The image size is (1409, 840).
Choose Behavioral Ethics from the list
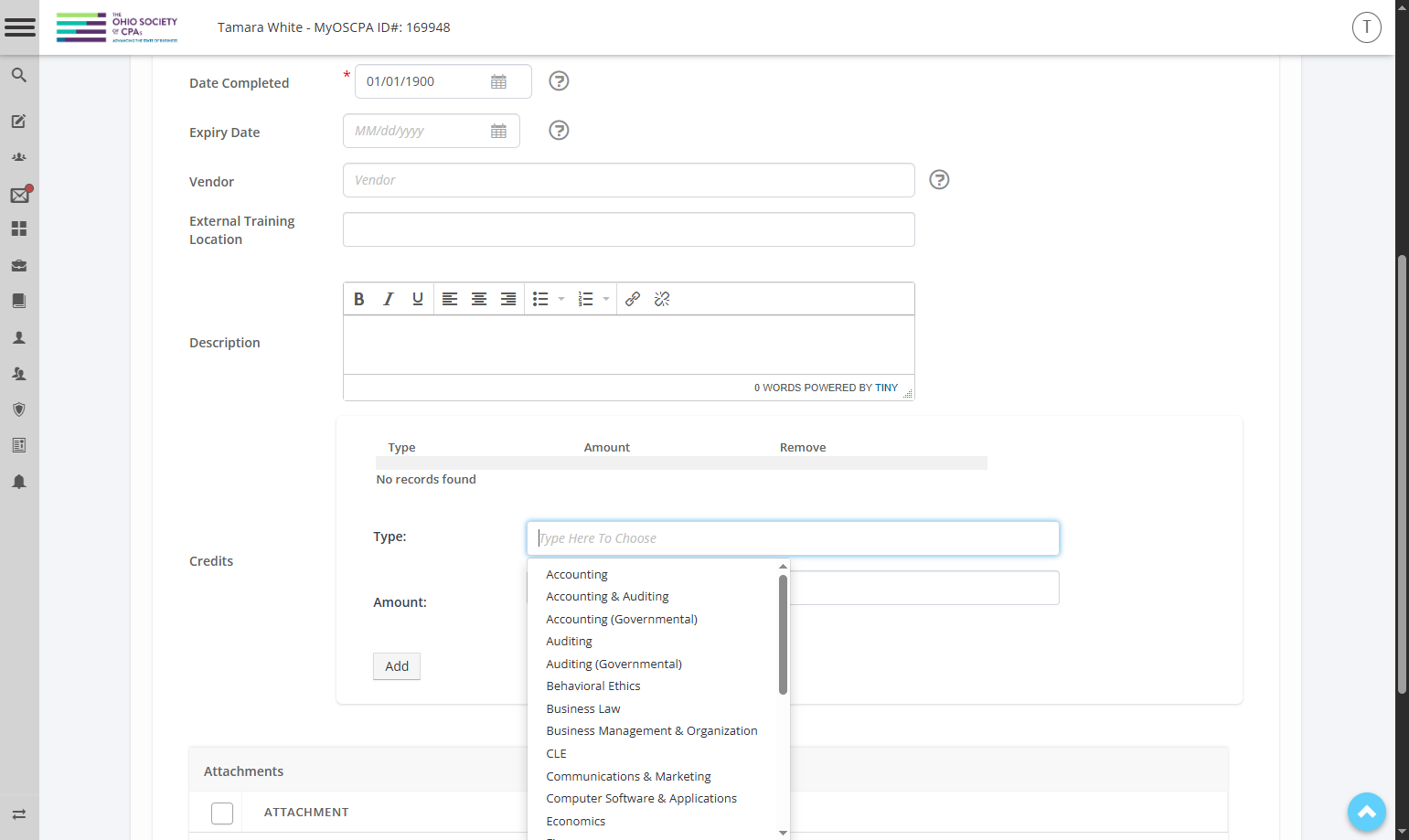click(x=593, y=686)
